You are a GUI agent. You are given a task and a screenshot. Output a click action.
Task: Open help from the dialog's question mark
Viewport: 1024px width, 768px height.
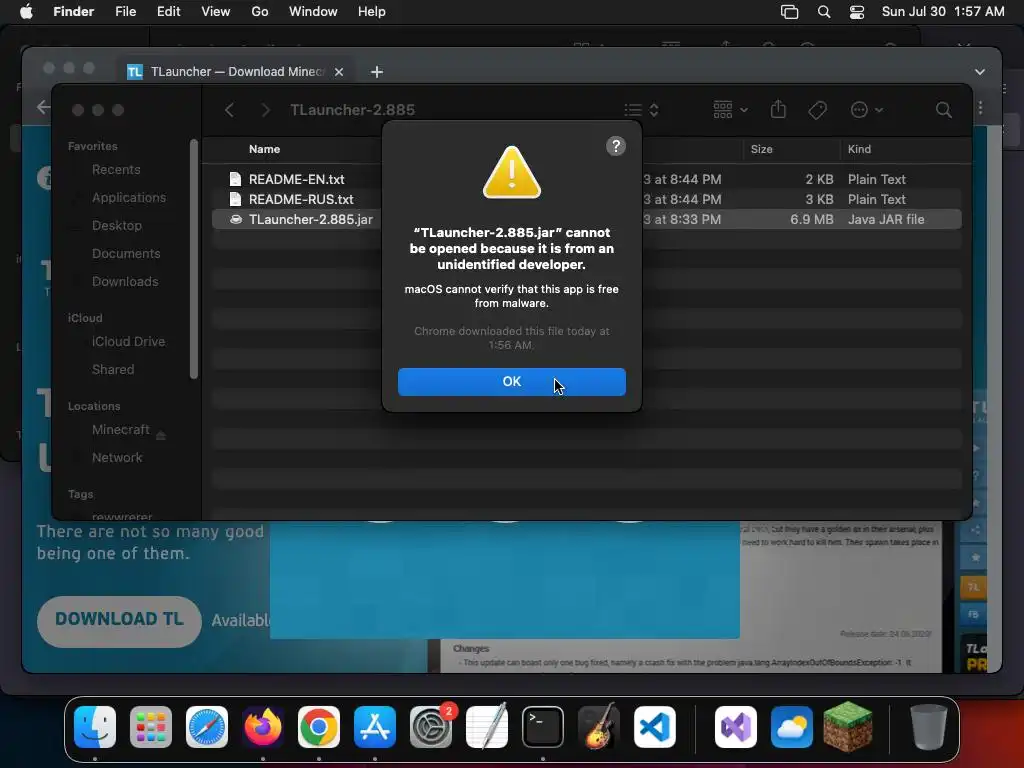coord(615,146)
